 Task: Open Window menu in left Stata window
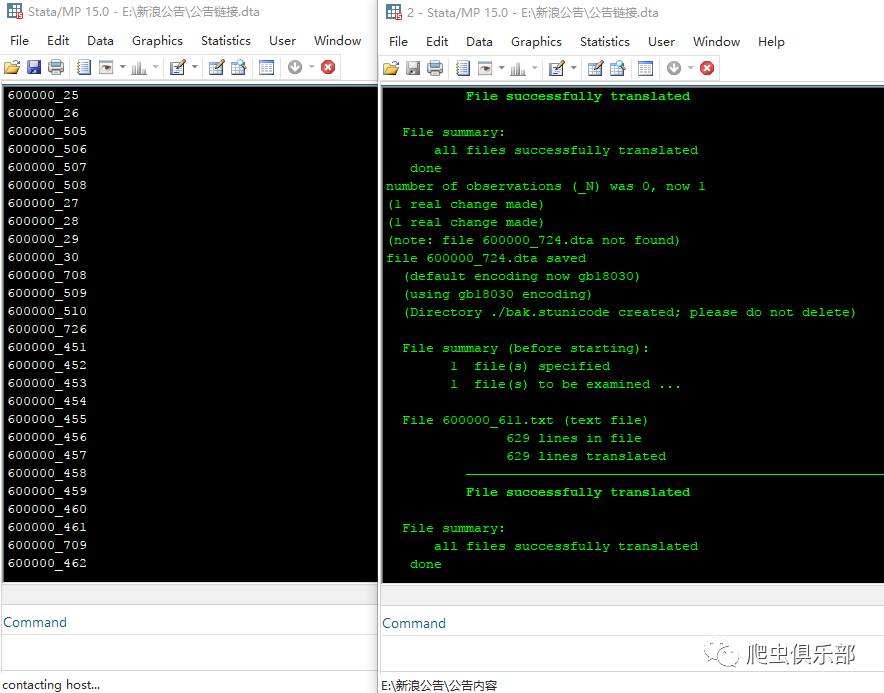coord(337,41)
